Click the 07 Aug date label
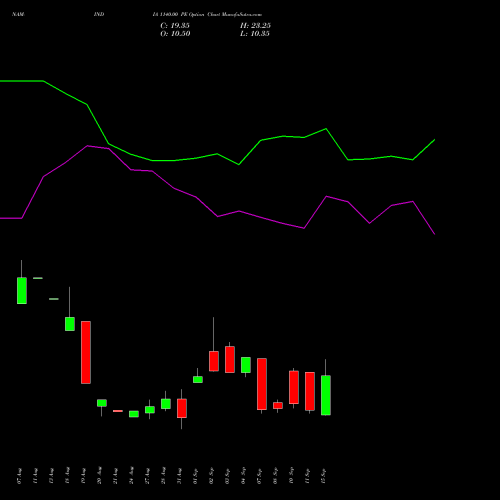The width and height of the screenshot is (500, 500). (19, 476)
